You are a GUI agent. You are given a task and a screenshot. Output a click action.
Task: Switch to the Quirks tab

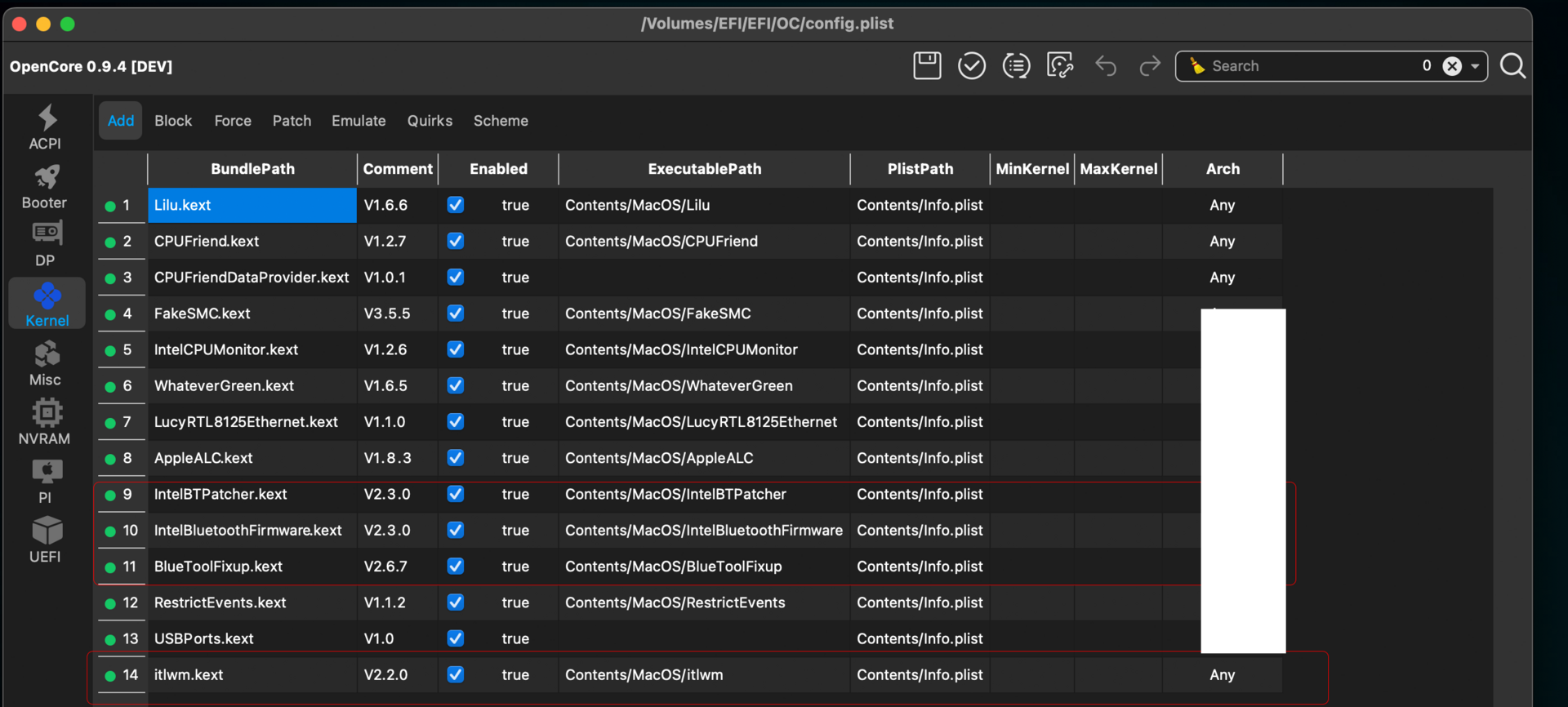point(430,121)
